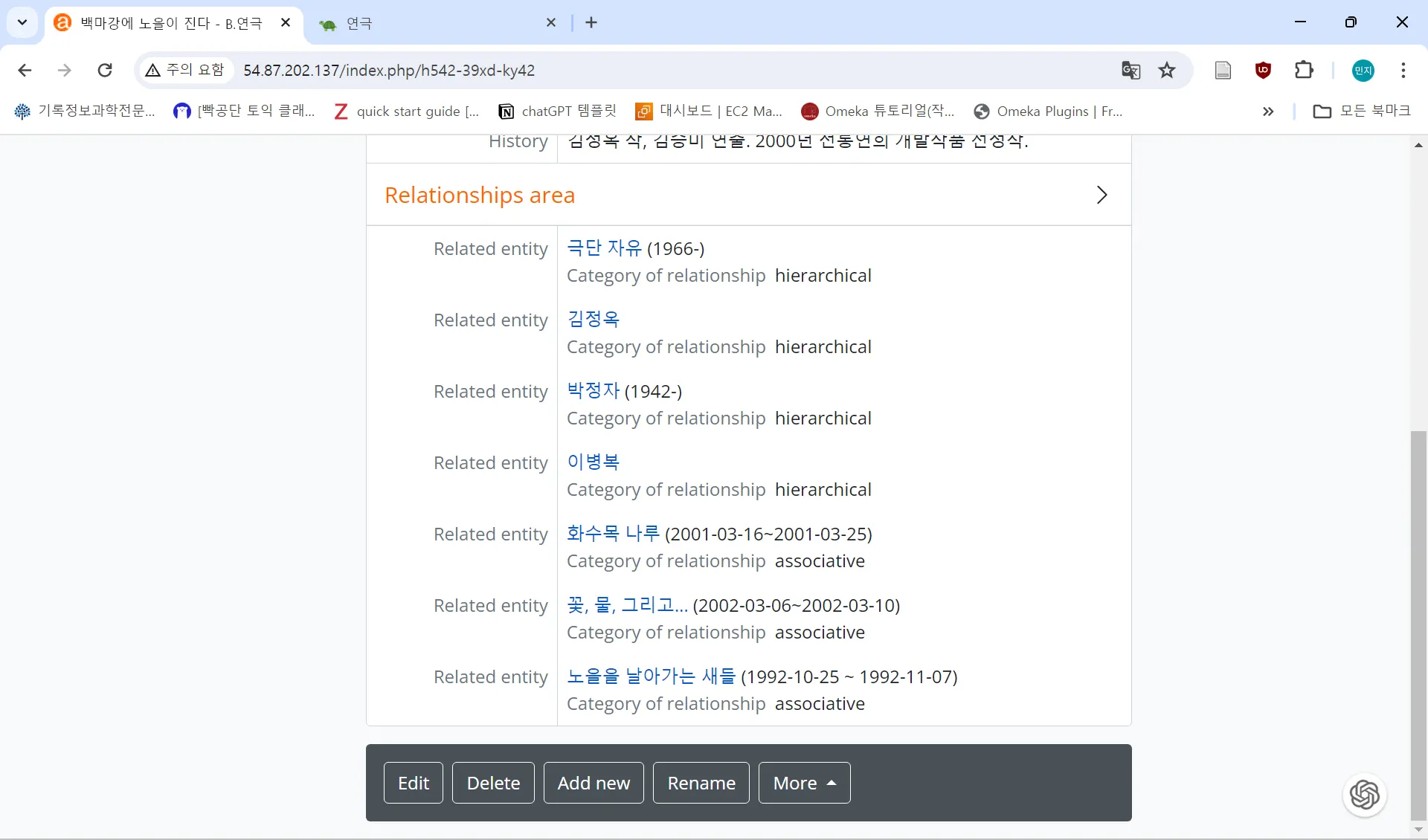Open the 극단 자유 related entity link
1428x840 pixels.
[604, 248]
